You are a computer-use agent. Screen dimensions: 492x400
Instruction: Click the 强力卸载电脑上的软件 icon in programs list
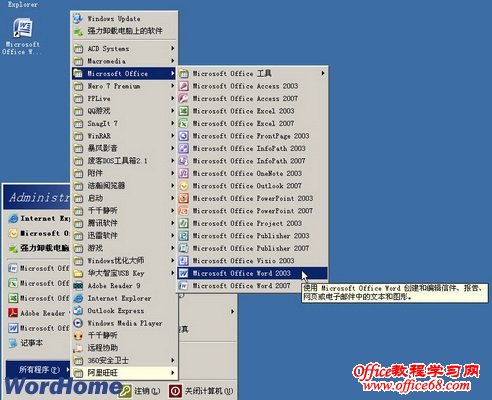tap(78, 31)
